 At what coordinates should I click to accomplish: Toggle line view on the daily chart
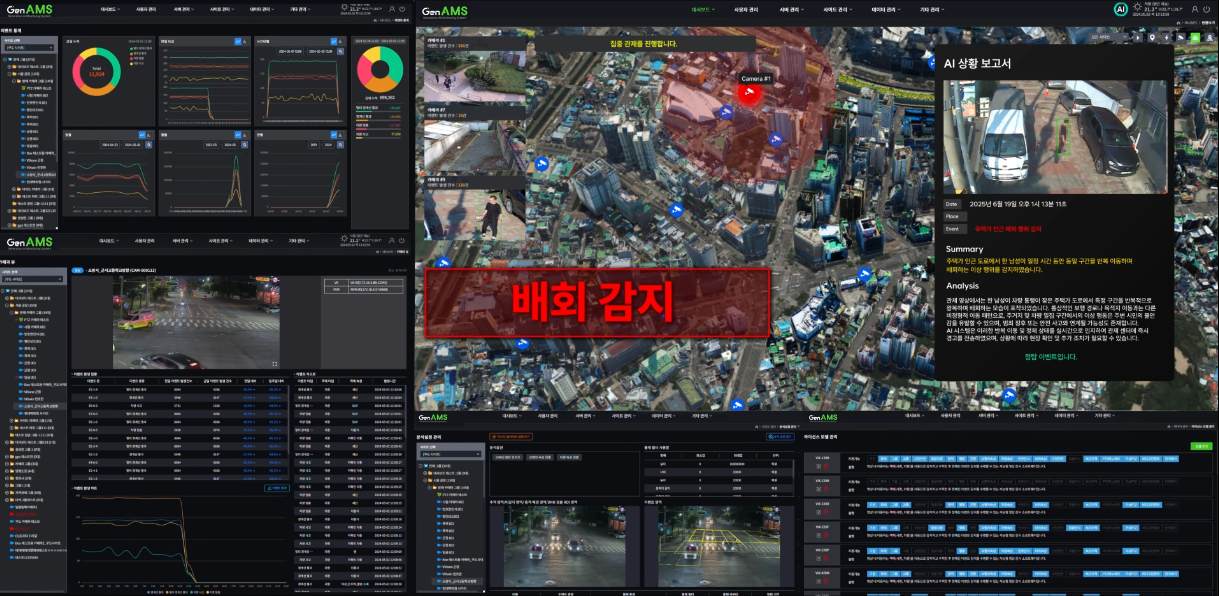(141, 134)
